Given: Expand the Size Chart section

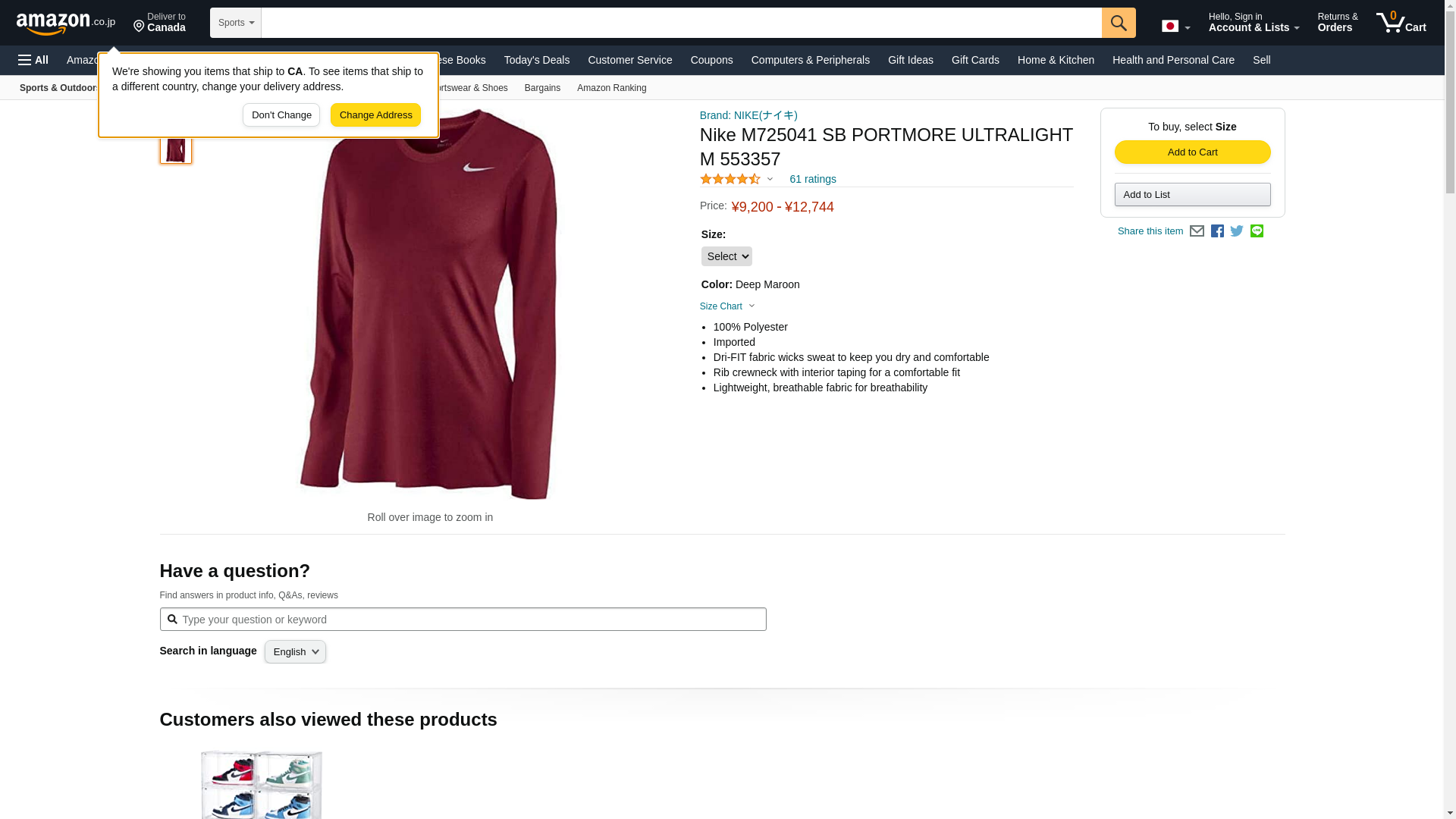Looking at the screenshot, I should [x=726, y=306].
